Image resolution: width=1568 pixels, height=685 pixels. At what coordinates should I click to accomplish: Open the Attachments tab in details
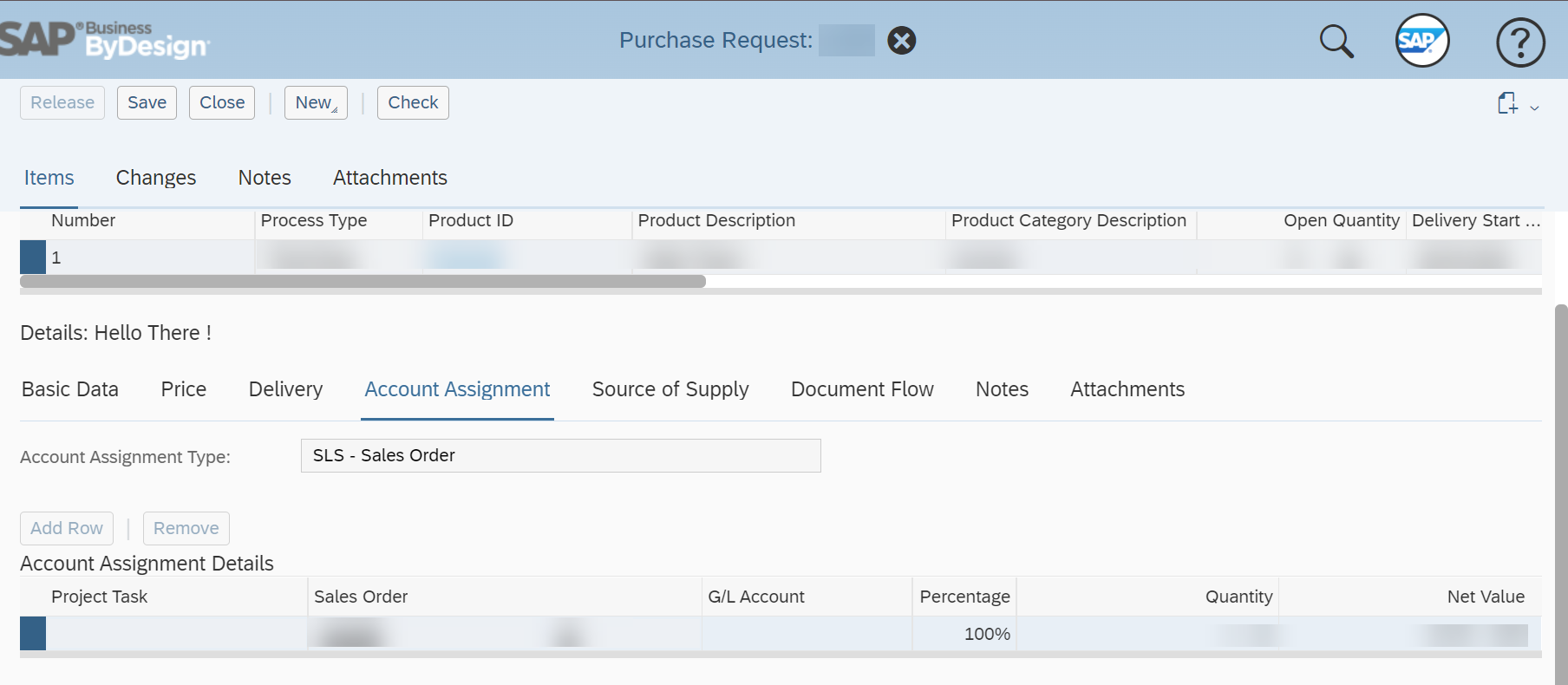pyautogui.click(x=1127, y=389)
